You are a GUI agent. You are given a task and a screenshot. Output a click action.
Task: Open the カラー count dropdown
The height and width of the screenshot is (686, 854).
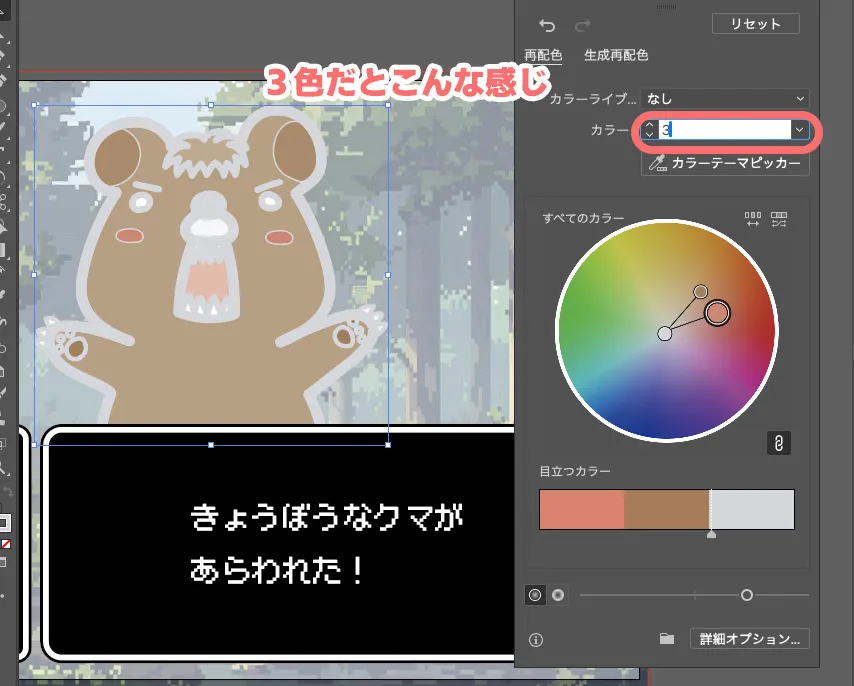pos(798,130)
